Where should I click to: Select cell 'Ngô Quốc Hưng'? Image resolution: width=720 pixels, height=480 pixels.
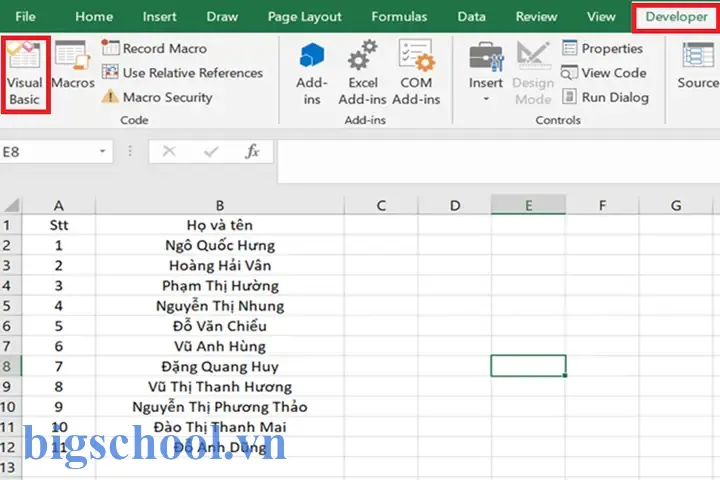(x=220, y=245)
